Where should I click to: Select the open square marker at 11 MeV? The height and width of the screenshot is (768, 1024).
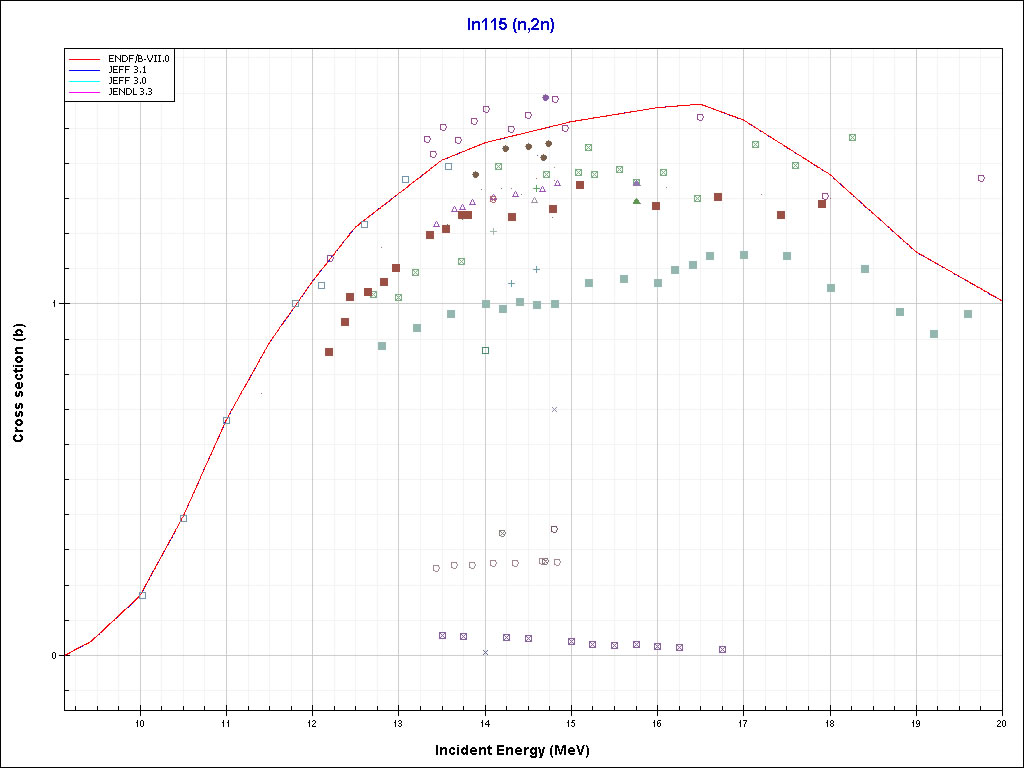tap(226, 420)
